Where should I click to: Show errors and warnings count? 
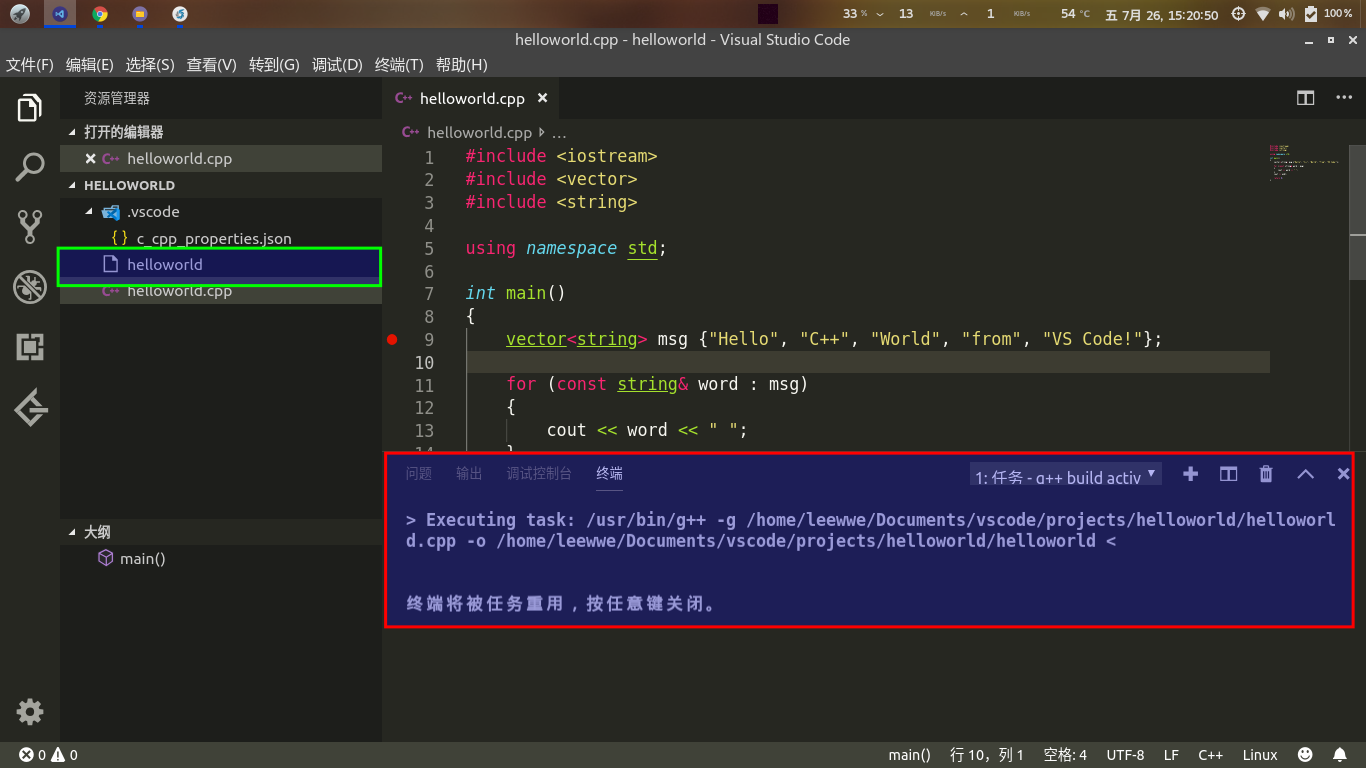coord(49,755)
